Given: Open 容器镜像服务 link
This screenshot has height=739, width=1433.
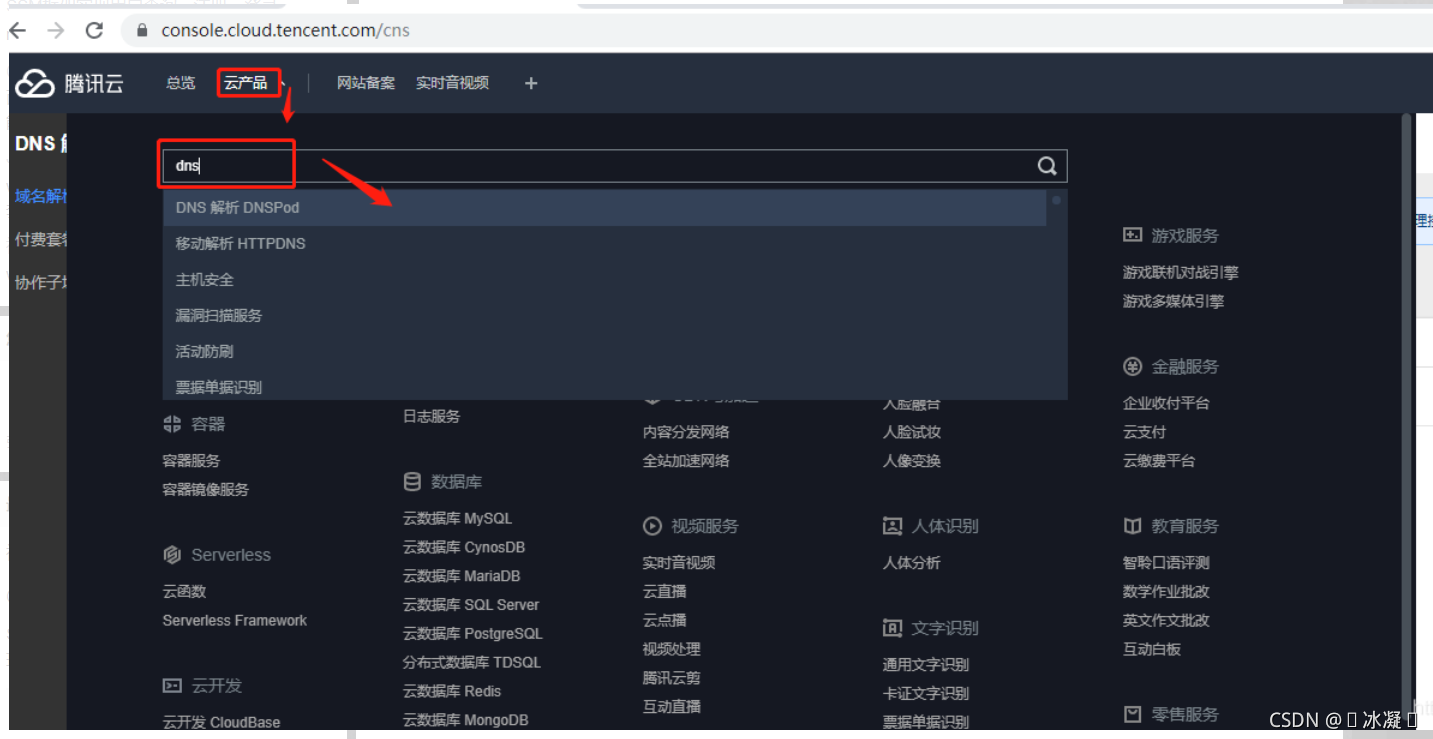Looking at the screenshot, I should (206, 490).
